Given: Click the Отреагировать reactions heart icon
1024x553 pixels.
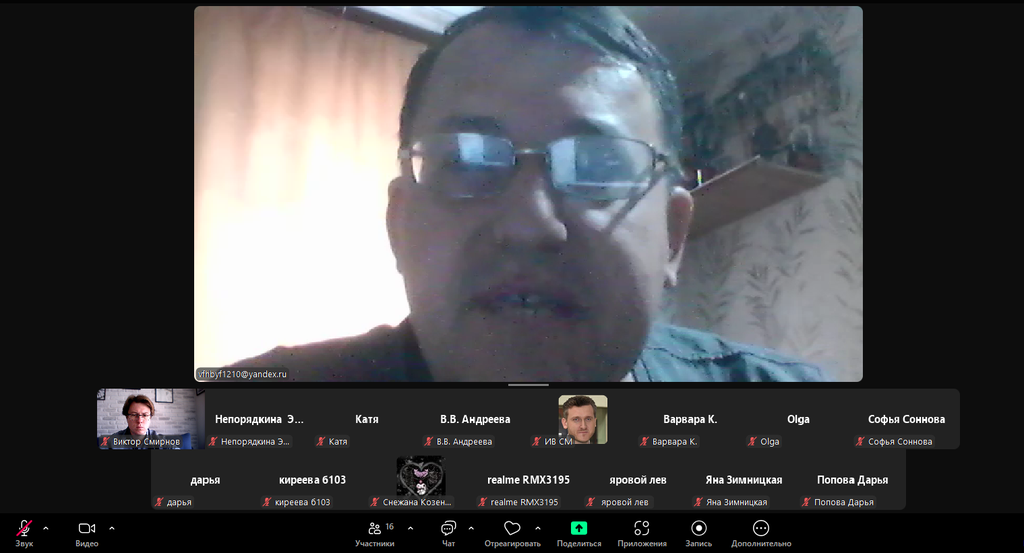Looking at the screenshot, I should click(512, 531).
